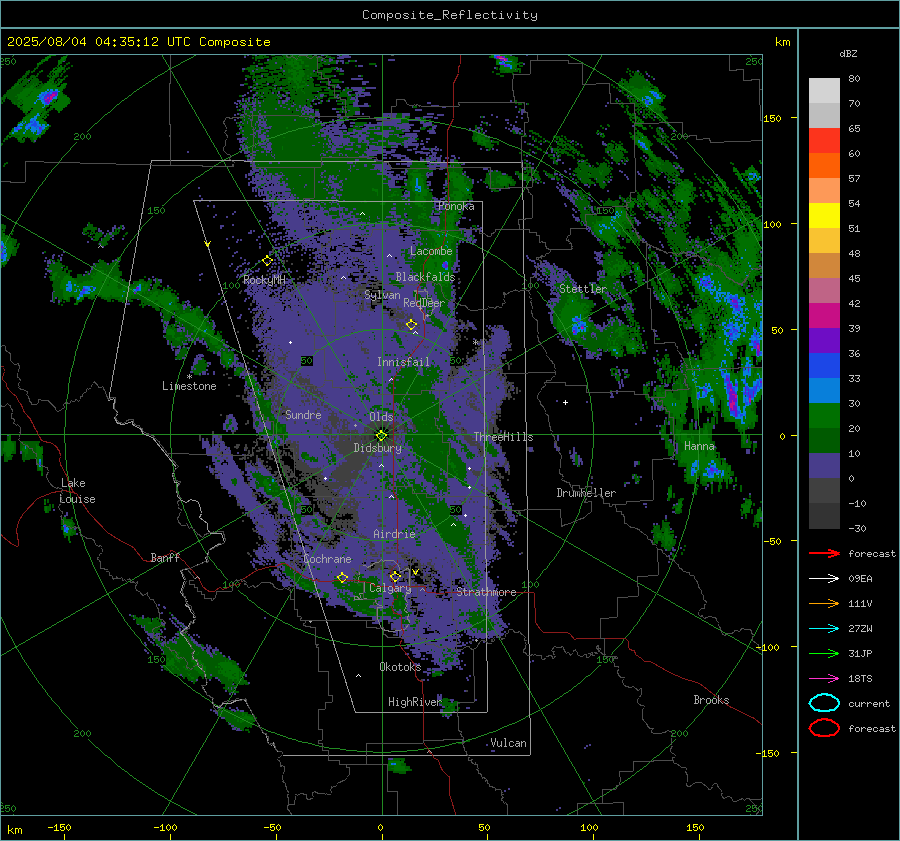
Task: Click the Vulcan label
Action: point(509,743)
